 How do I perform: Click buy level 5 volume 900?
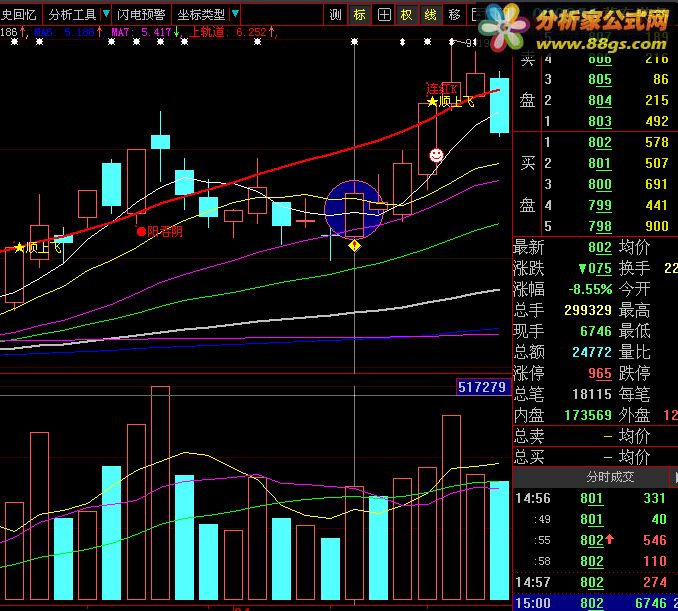pyautogui.click(x=657, y=227)
